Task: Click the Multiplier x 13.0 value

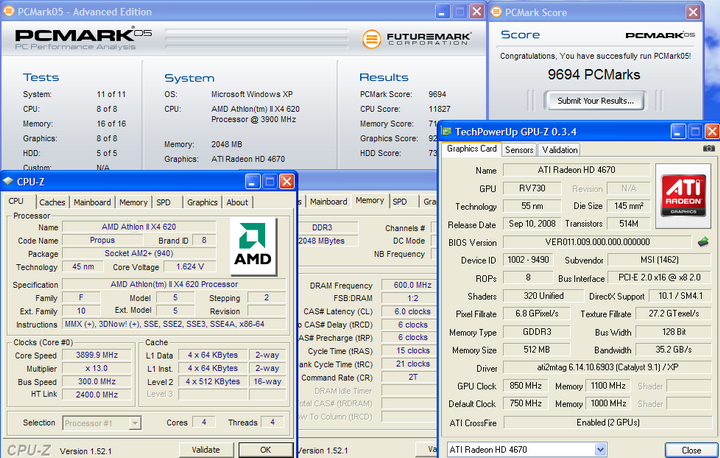Action: pyautogui.click(x=97, y=368)
